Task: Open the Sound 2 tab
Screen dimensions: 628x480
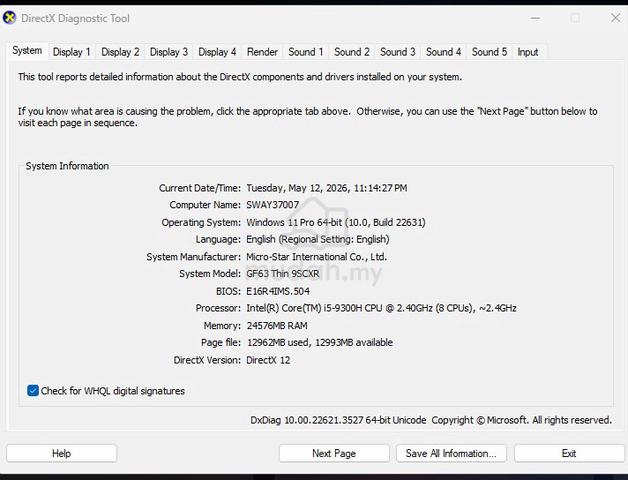Action: point(352,52)
